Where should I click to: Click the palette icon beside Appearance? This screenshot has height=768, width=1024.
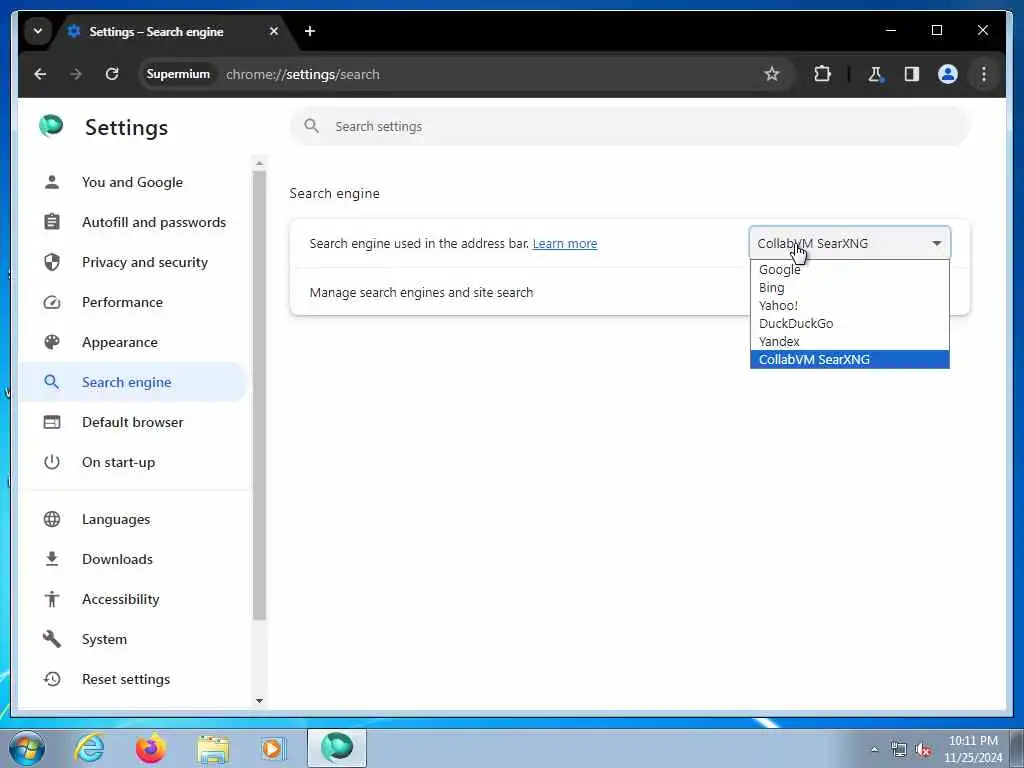click(x=52, y=342)
